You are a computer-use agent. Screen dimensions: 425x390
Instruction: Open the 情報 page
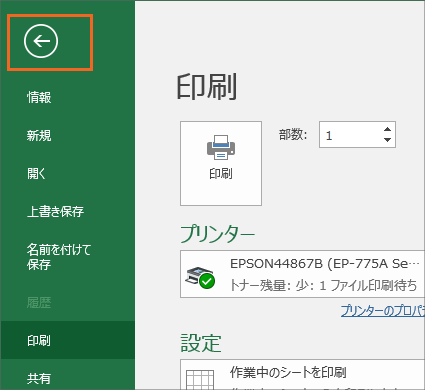pyautogui.click(x=39, y=98)
